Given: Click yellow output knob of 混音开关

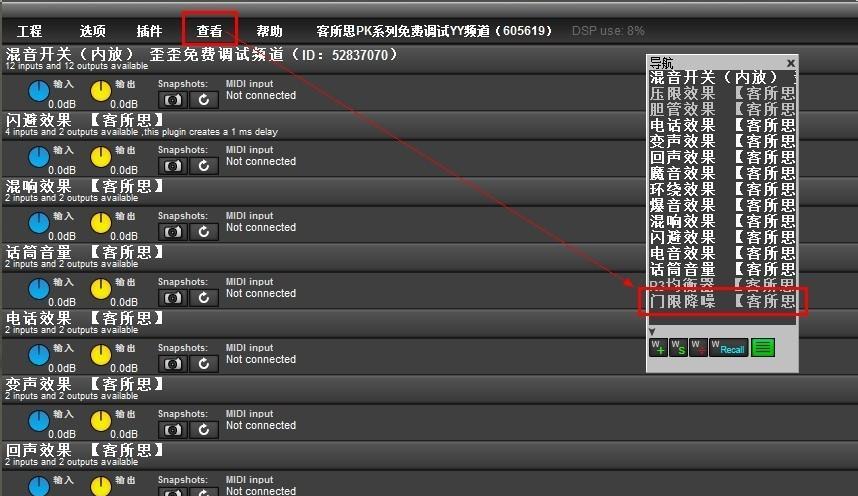Looking at the screenshot, I should coord(101,91).
